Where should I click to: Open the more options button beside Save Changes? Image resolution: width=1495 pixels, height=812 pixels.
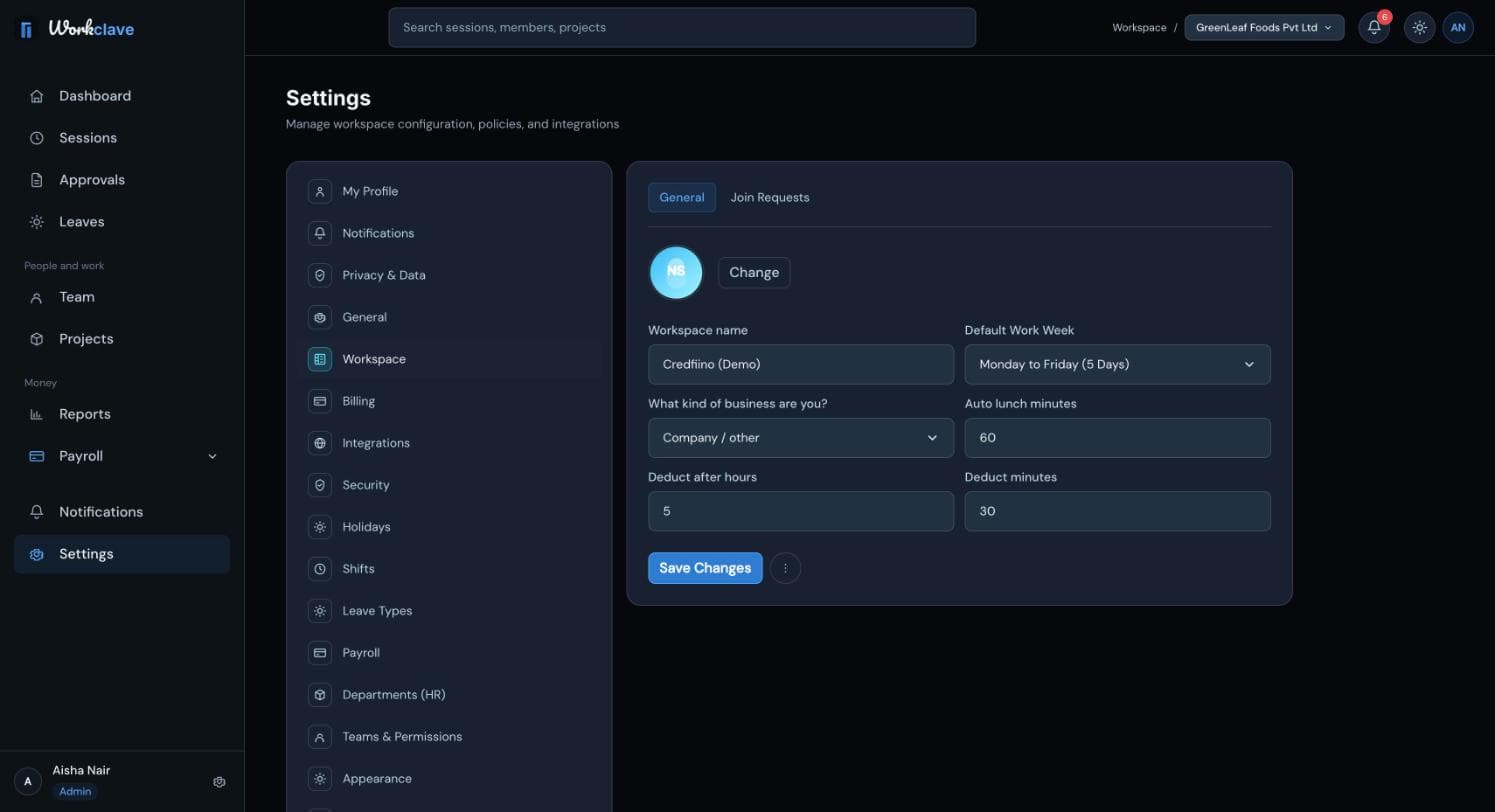[785, 568]
